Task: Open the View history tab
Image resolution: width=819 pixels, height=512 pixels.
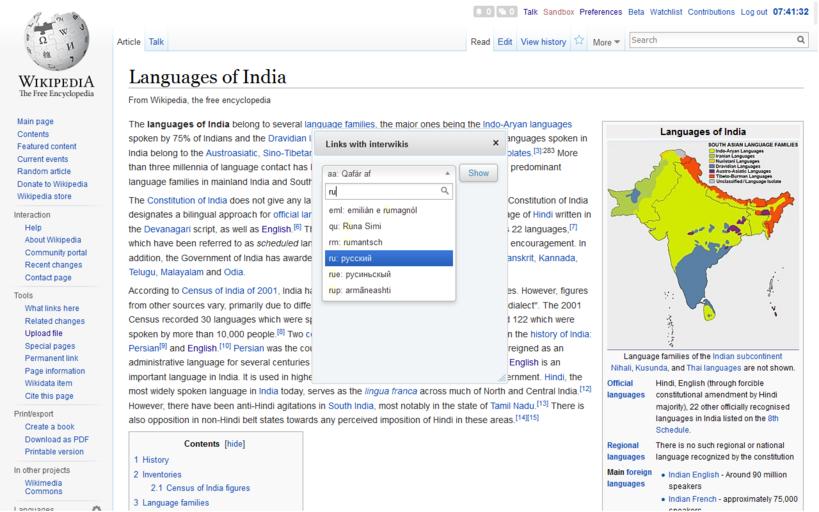Action: click(x=543, y=42)
